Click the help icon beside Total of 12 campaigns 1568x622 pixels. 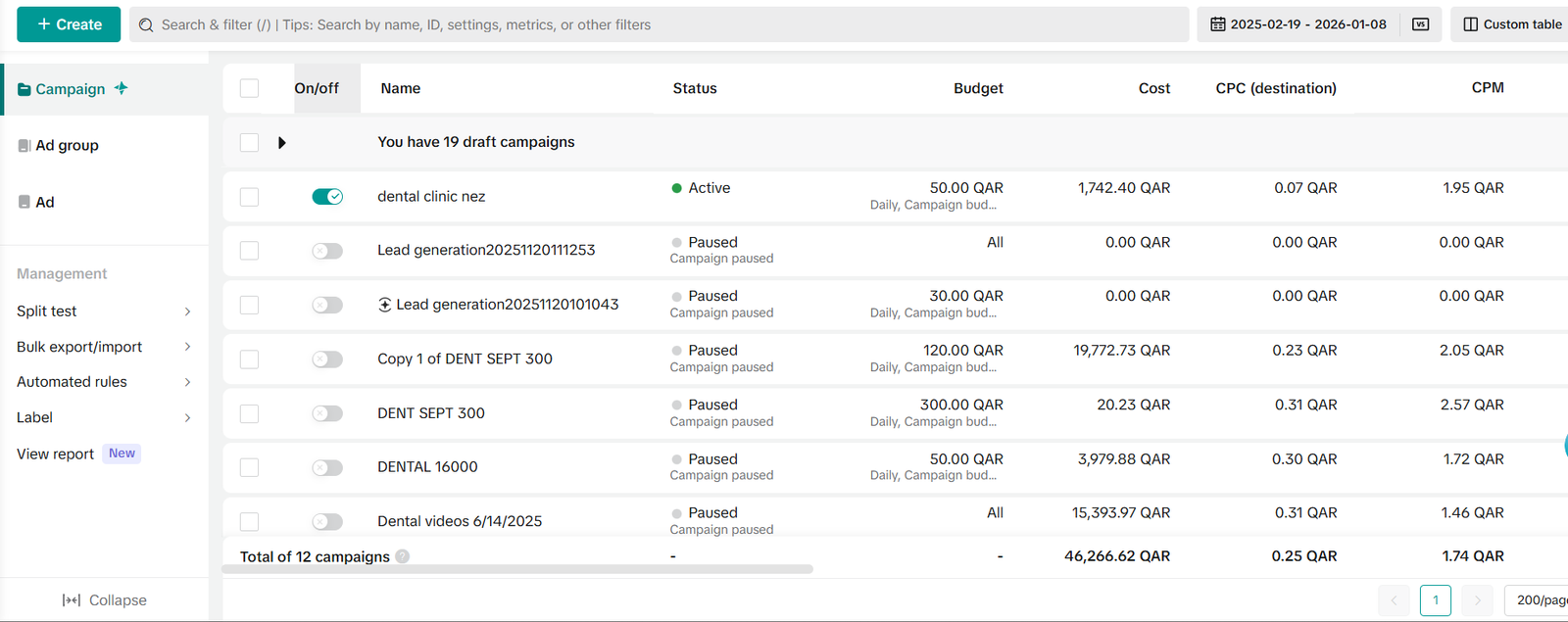point(403,556)
